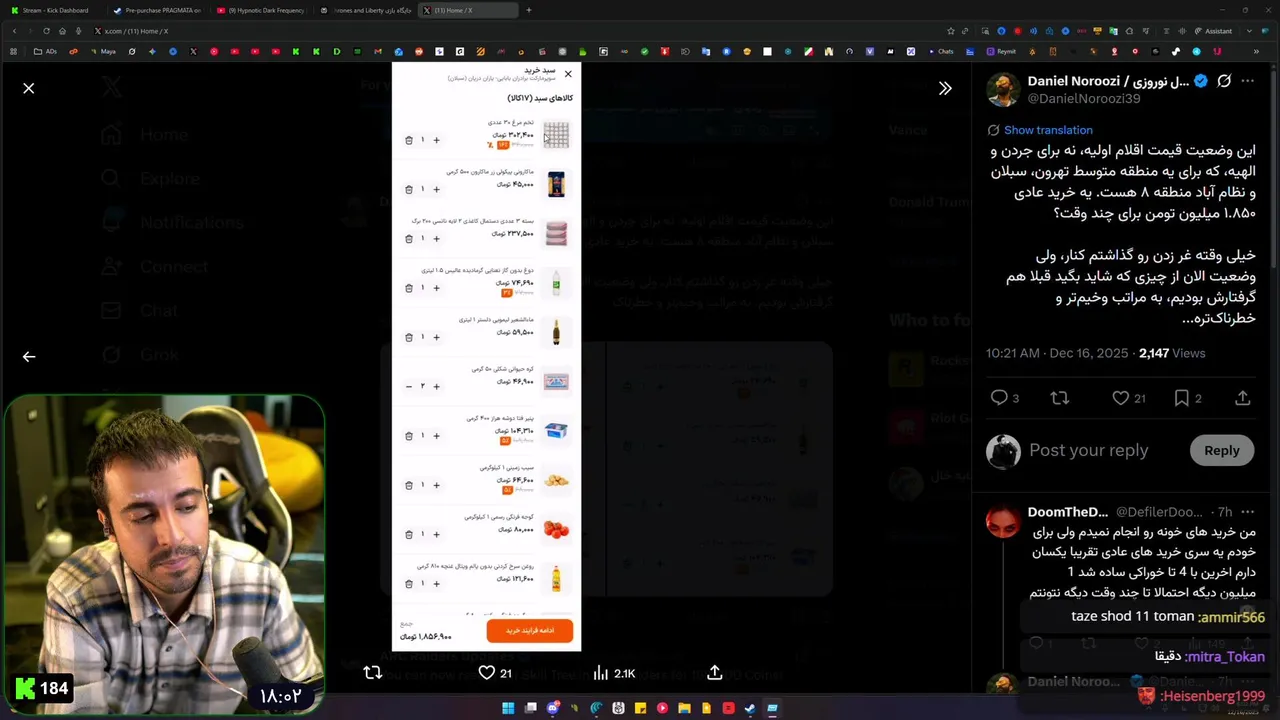
Task: Click the heart icon below the image
Action: [x=487, y=673]
